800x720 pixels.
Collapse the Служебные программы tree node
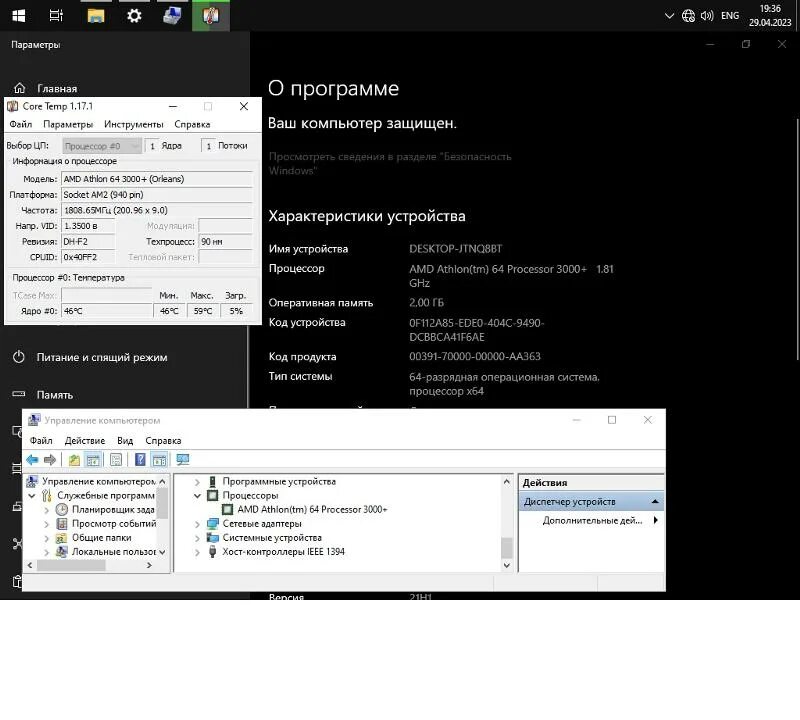(x=32, y=495)
